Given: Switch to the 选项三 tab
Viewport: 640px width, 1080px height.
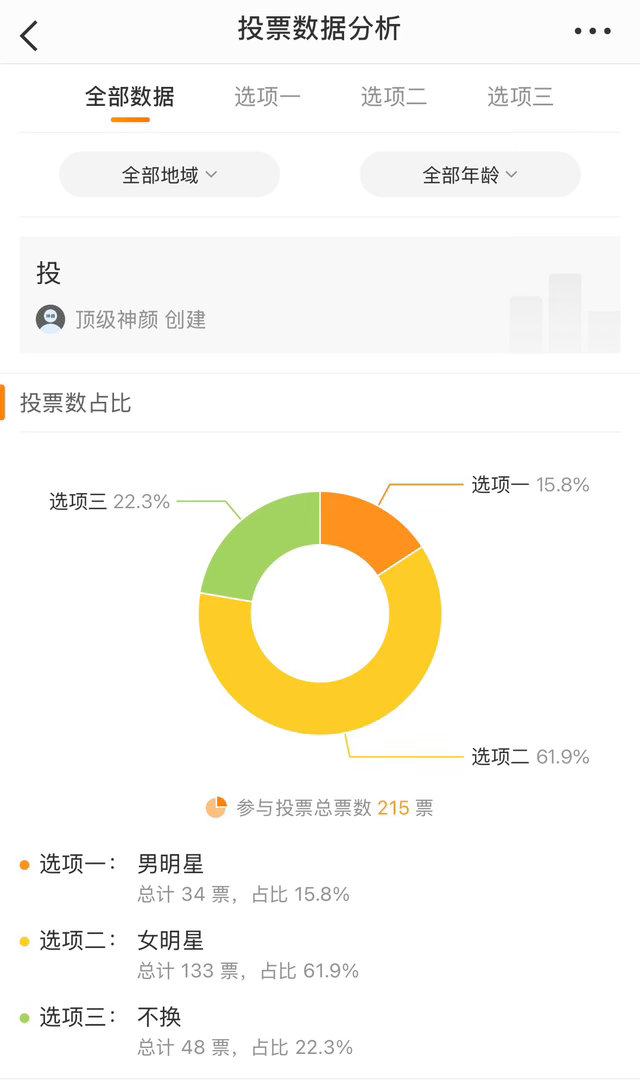Looking at the screenshot, I should tap(520, 97).
